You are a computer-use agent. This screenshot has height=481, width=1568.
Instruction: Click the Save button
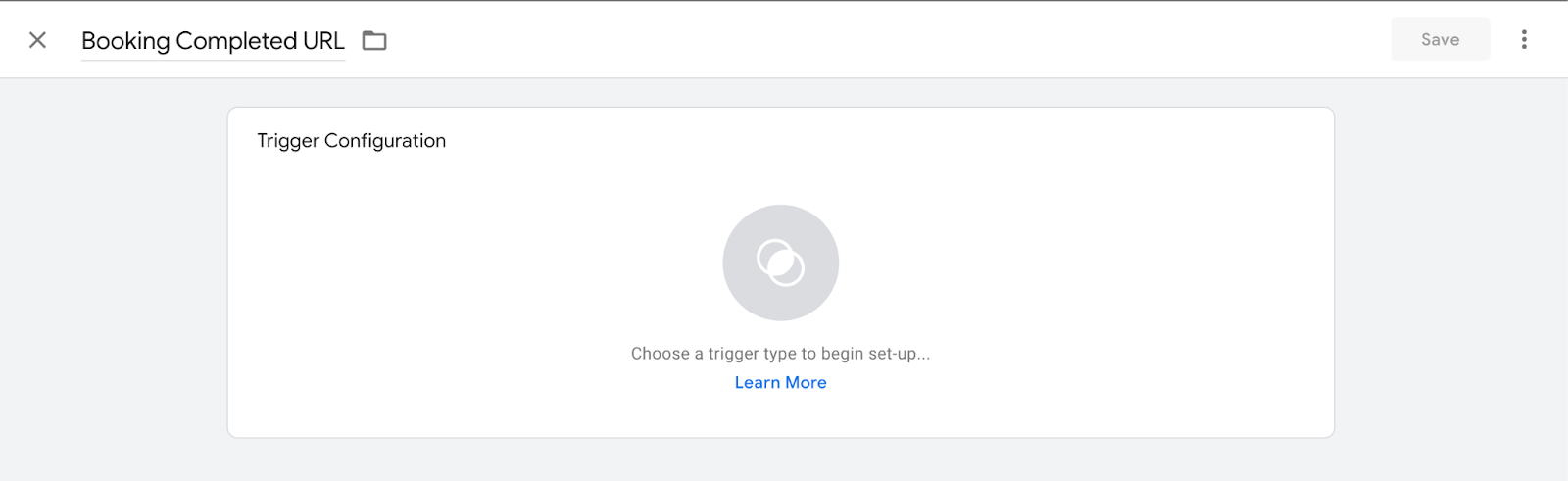1440,40
